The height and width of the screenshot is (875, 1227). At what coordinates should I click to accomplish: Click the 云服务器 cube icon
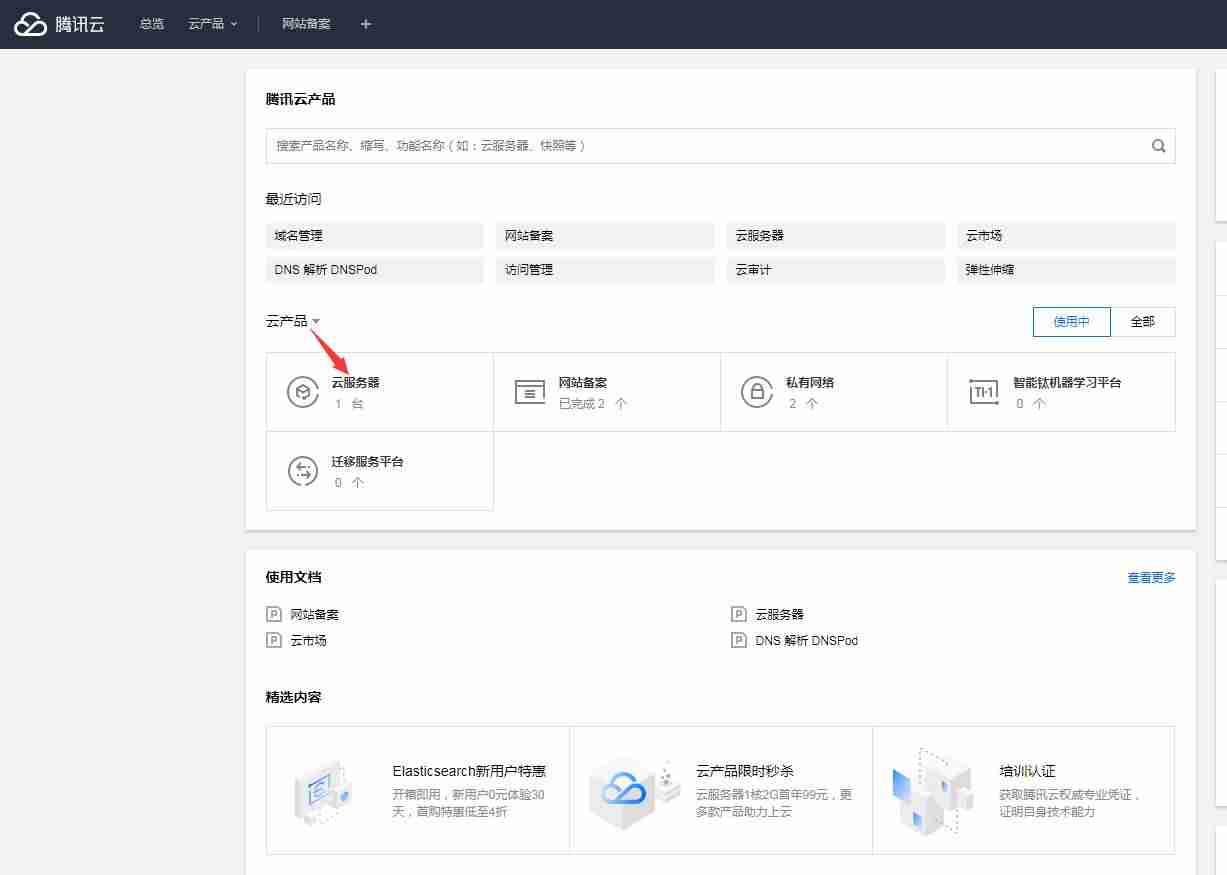pos(302,392)
